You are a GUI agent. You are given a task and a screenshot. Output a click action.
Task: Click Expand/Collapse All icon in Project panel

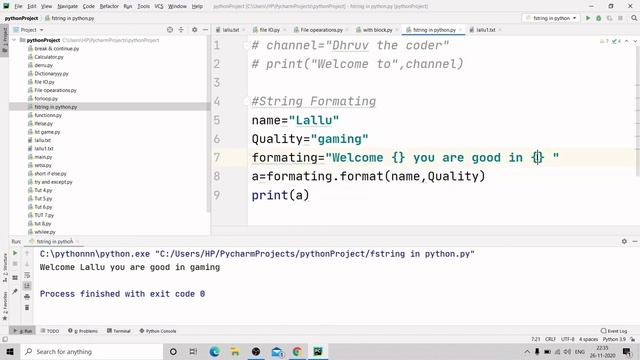[x=181, y=30]
